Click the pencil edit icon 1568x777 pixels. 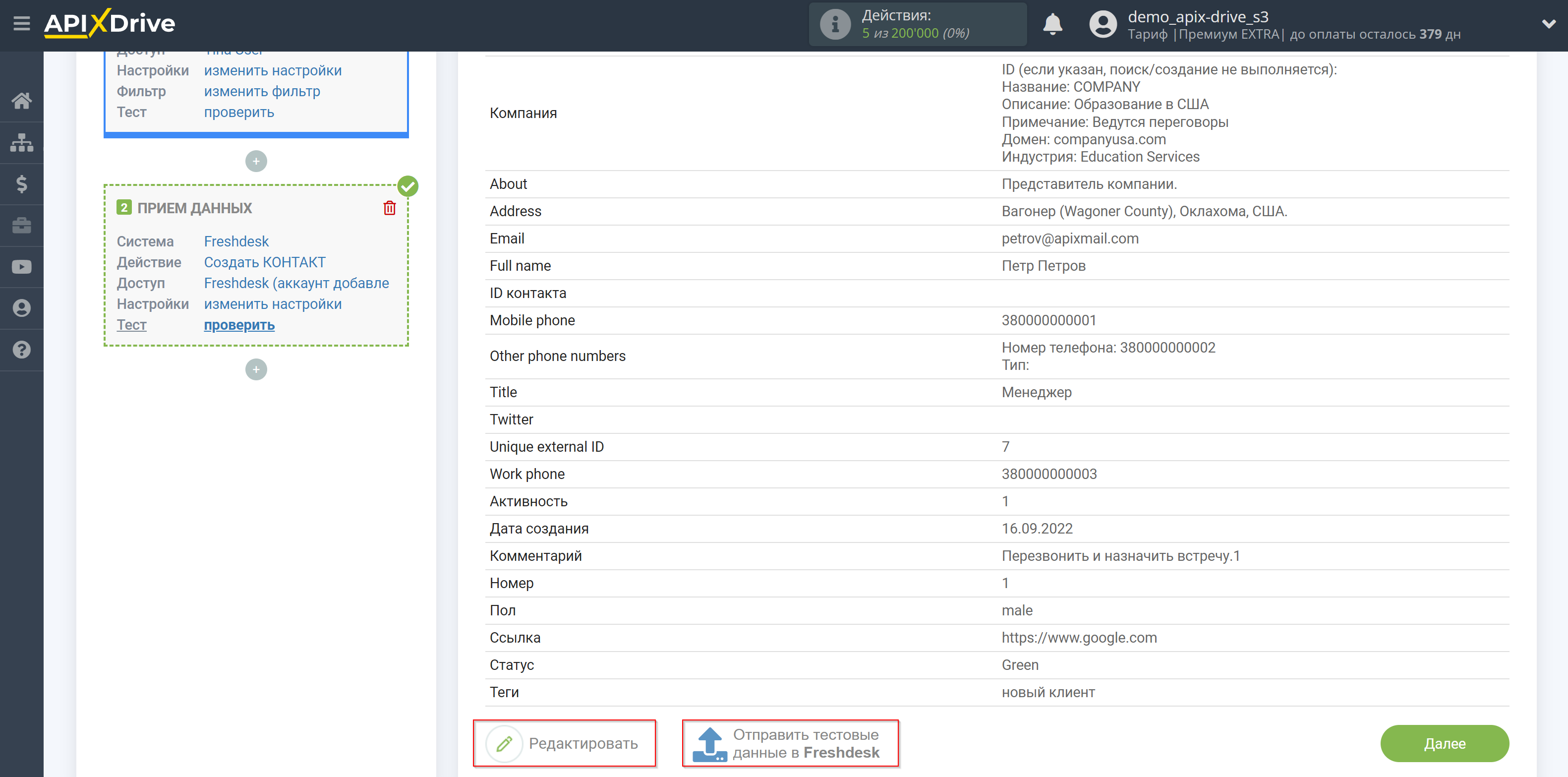[504, 743]
